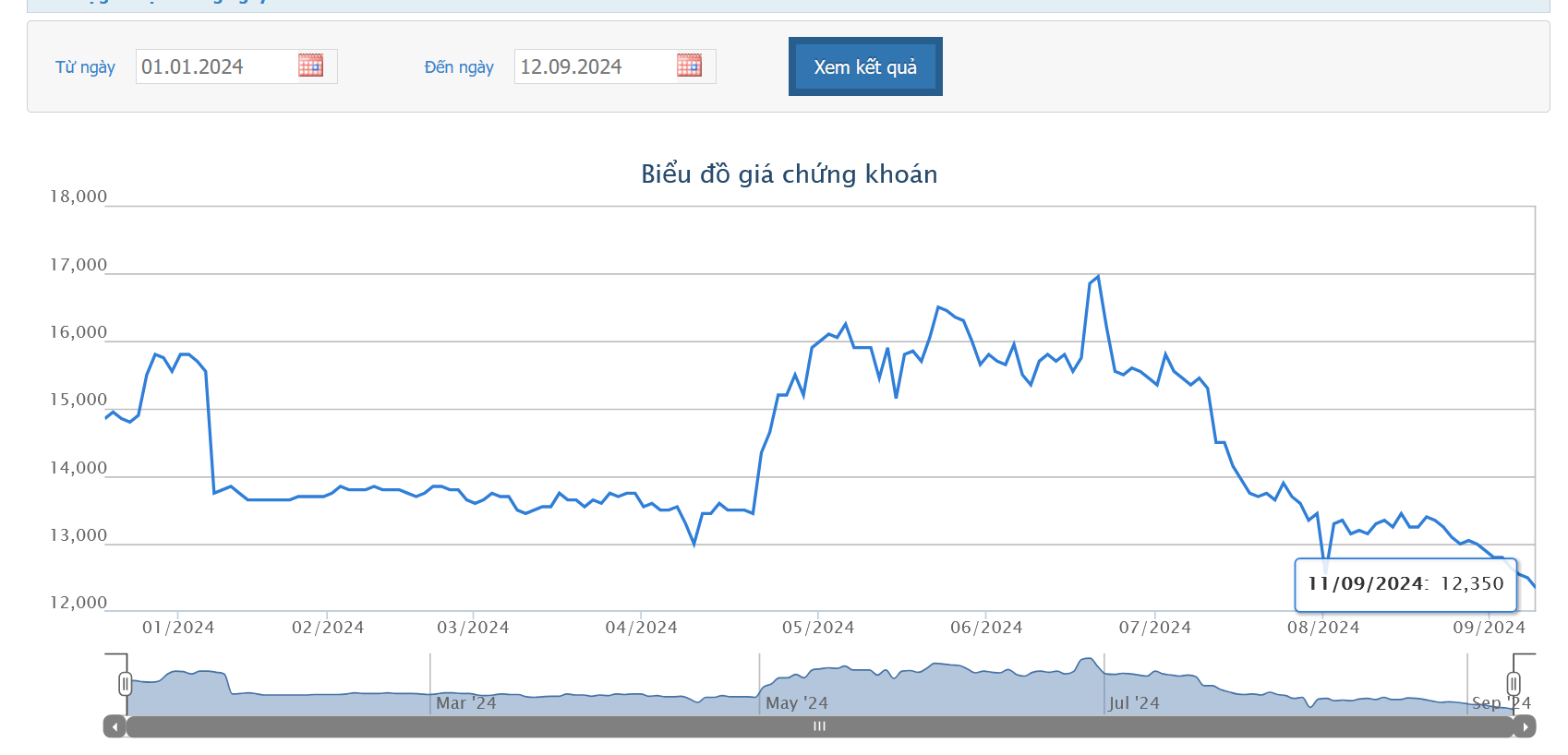
Task: Click the Đến ngày label
Action: click(x=459, y=67)
